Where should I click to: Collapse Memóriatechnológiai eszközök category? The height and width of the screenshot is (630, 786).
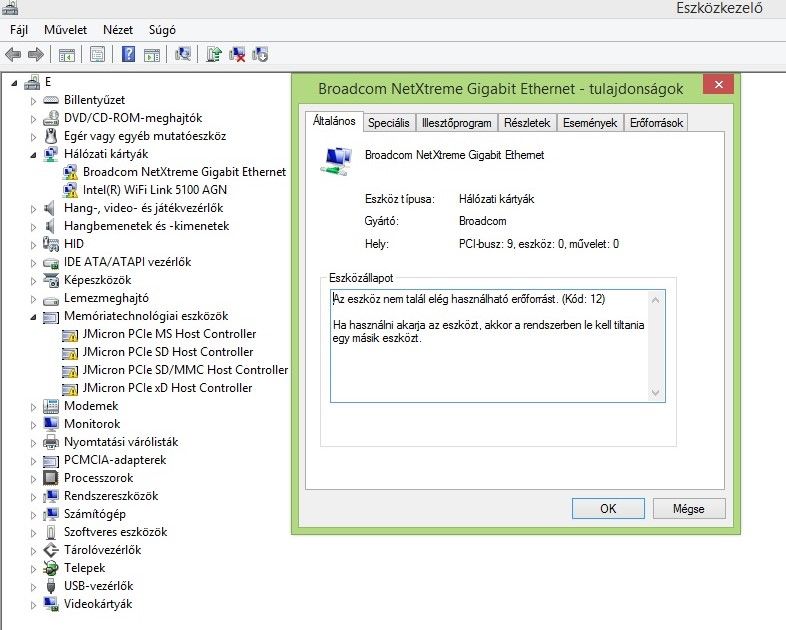pos(34,317)
